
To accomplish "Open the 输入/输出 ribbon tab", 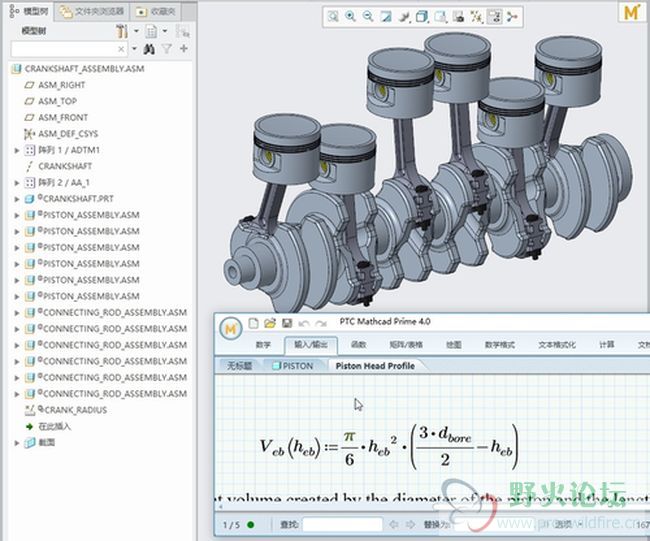I will coord(311,345).
